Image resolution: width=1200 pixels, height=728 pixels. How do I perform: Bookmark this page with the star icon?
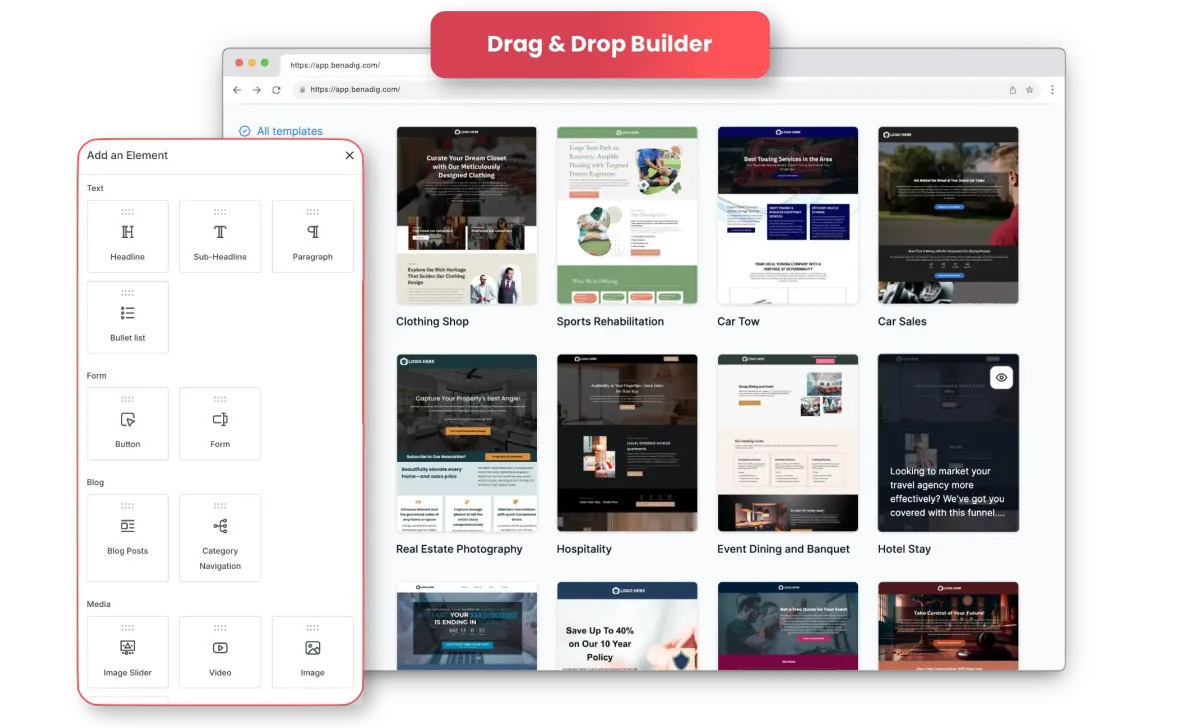tap(1029, 90)
